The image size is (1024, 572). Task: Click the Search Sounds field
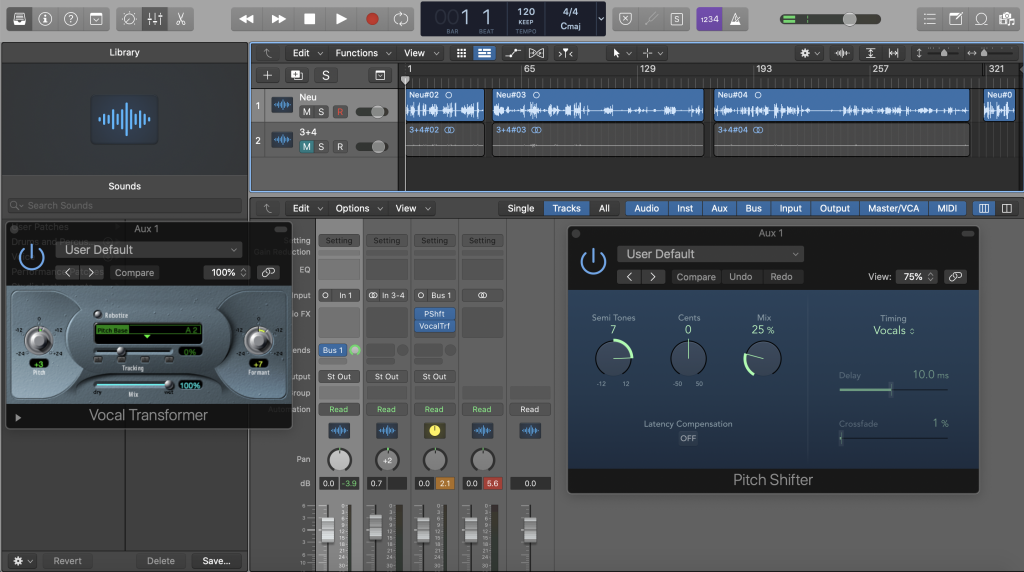(x=125, y=206)
